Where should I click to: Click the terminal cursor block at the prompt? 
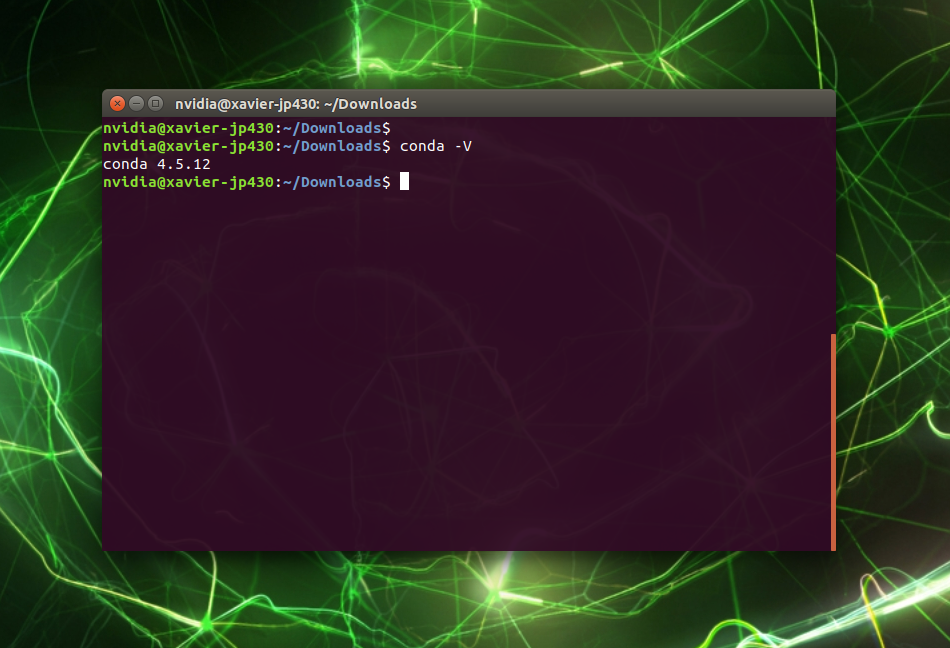point(405,181)
